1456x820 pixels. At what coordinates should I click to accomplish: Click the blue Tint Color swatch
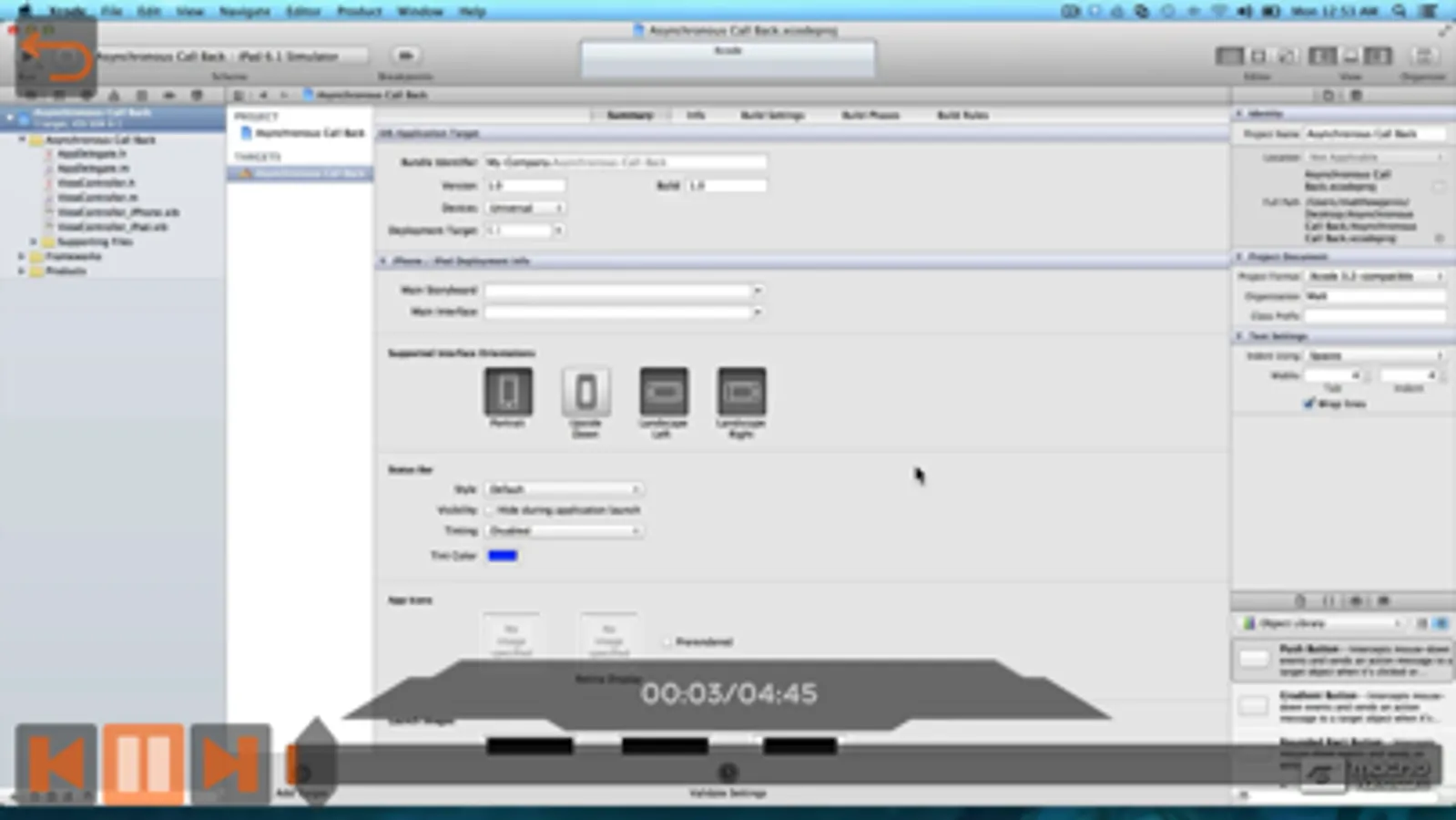[x=503, y=555]
